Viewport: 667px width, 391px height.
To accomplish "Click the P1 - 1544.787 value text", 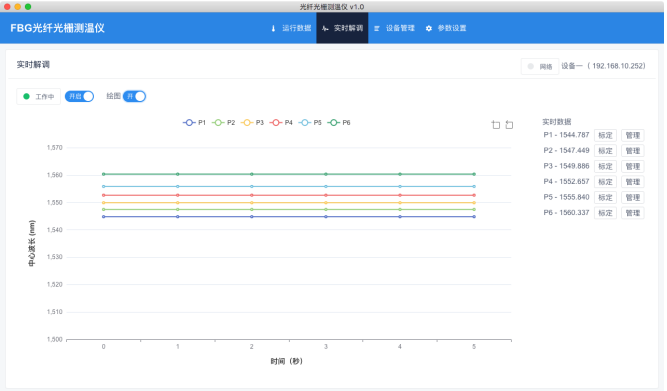I will (566, 135).
